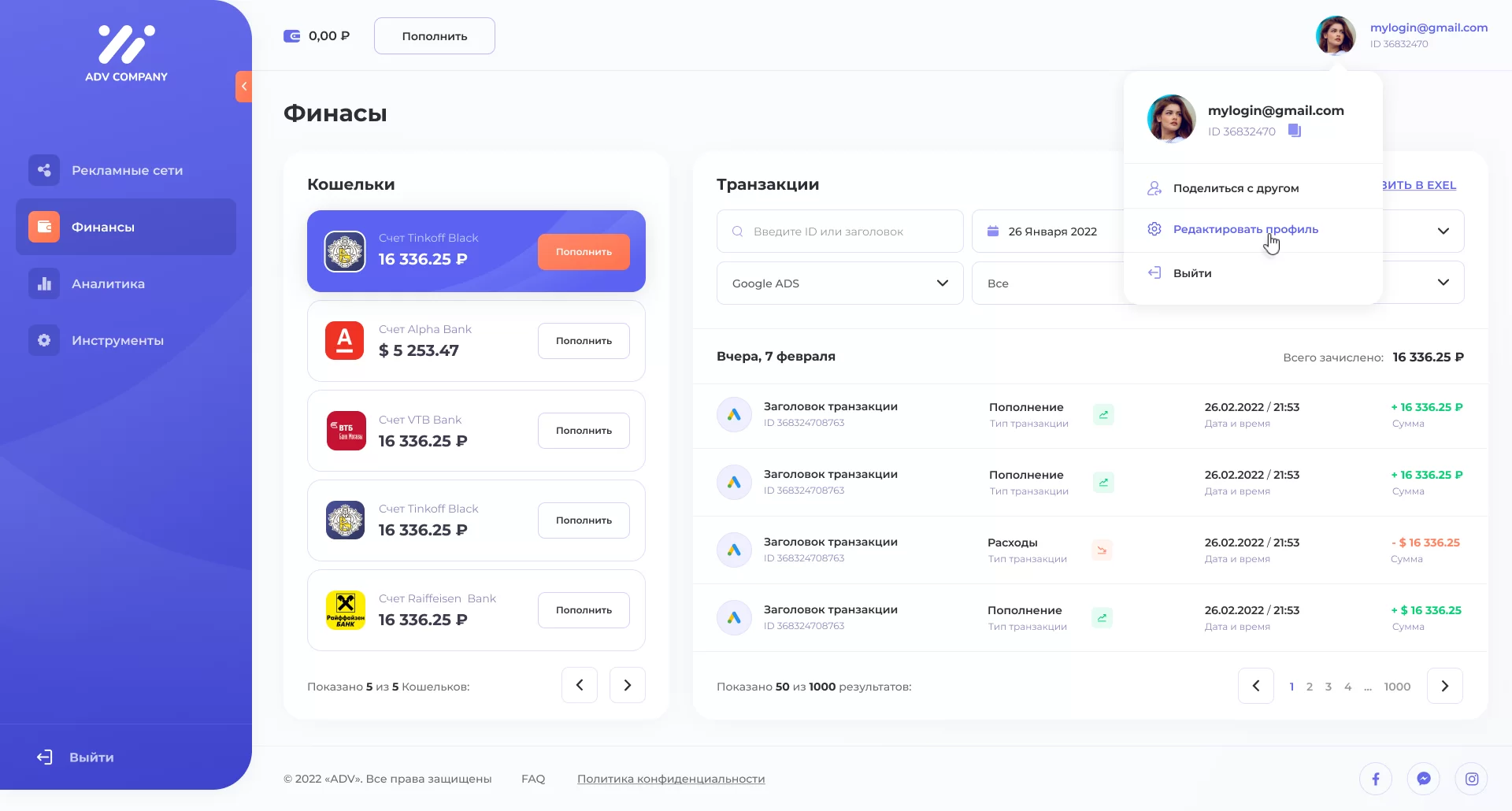The height and width of the screenshot is (811, 1512).
Task: Click Пополнить on unselected Tinkoff Black card
Action: pos(584,520)
